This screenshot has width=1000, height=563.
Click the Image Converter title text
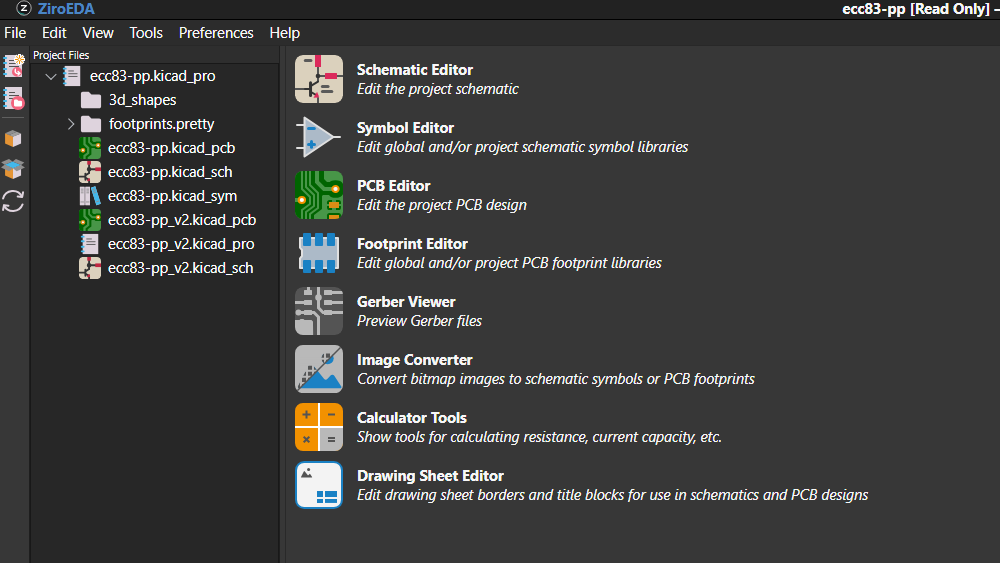click(x=415, y=360)
